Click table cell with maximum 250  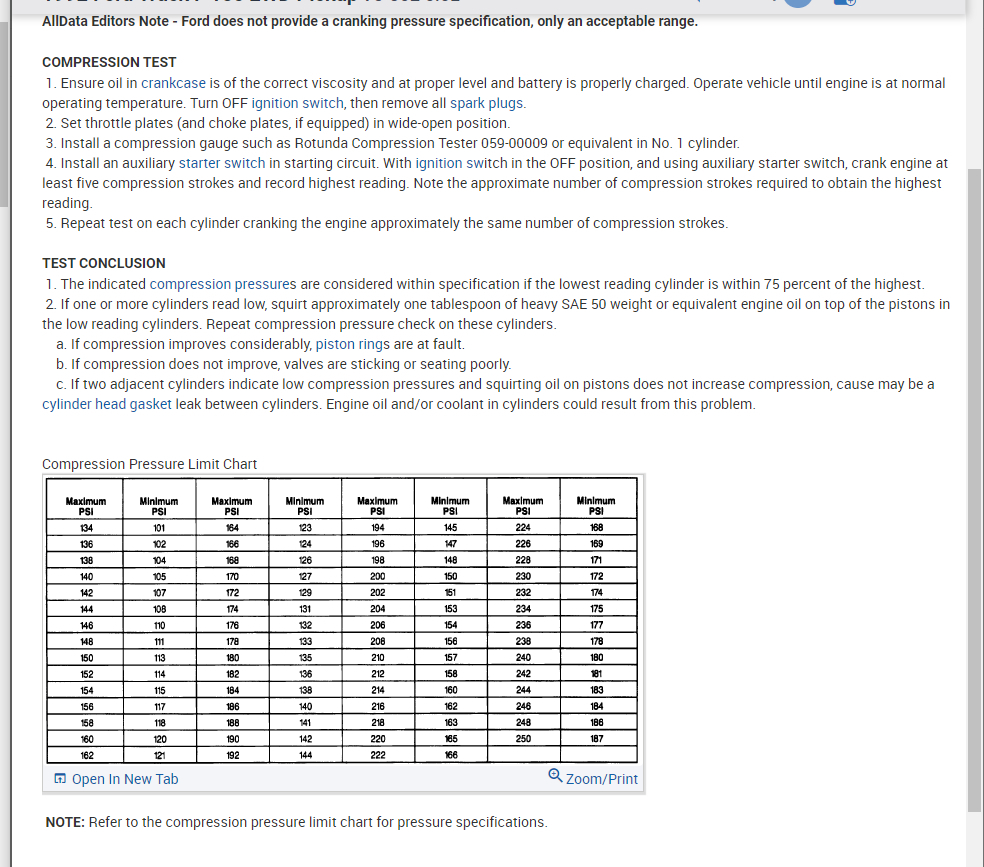click(523, 739)
